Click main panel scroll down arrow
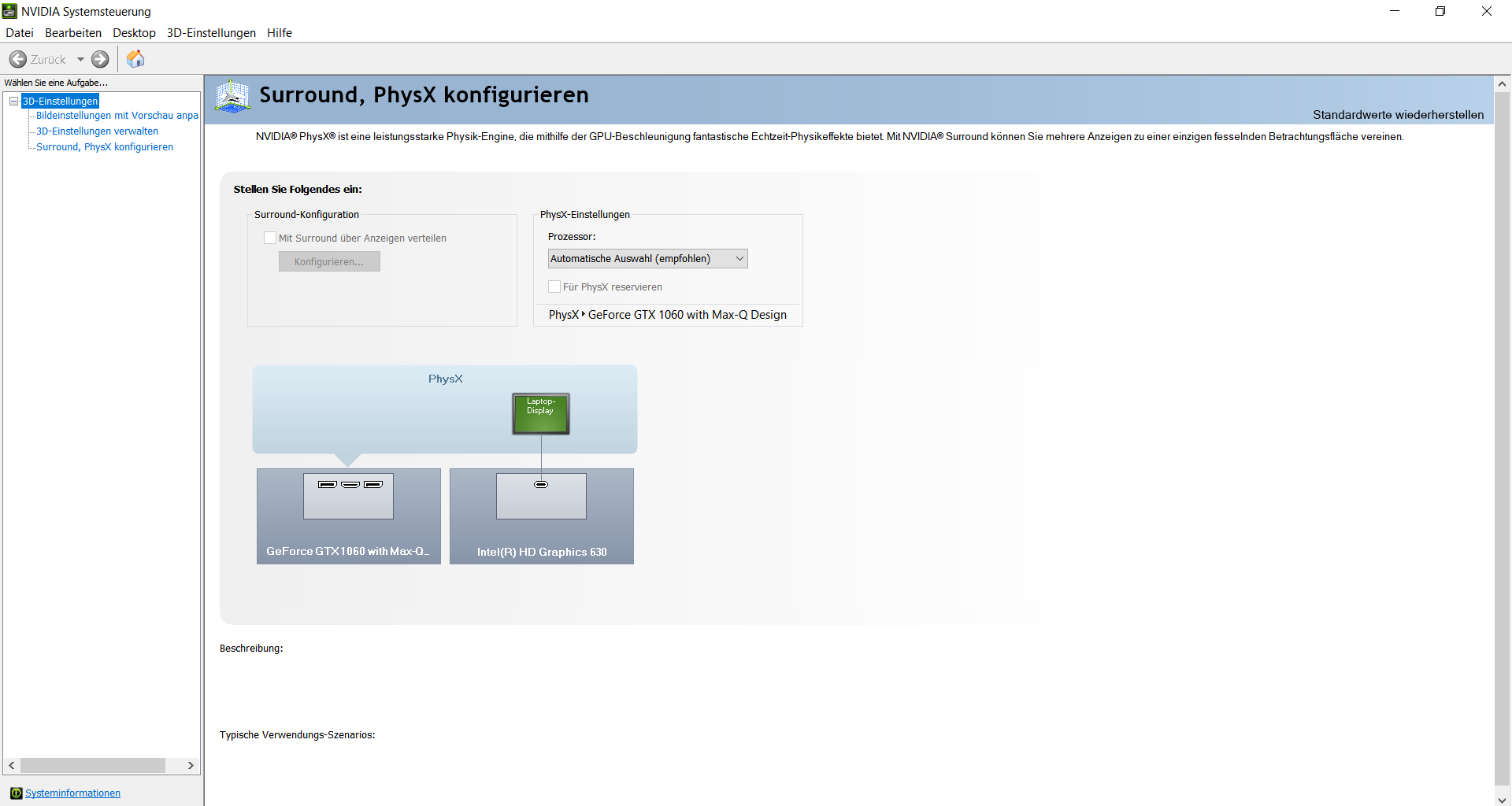Image resolution: width=1512 pixels, height=806 pixels. (x=1502, y=799)
